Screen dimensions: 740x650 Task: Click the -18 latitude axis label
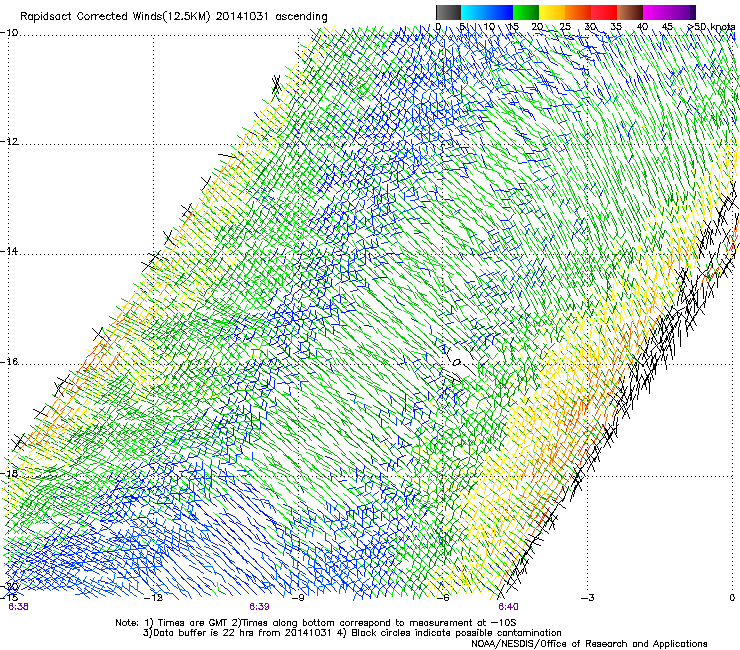(x=9, y=473)
